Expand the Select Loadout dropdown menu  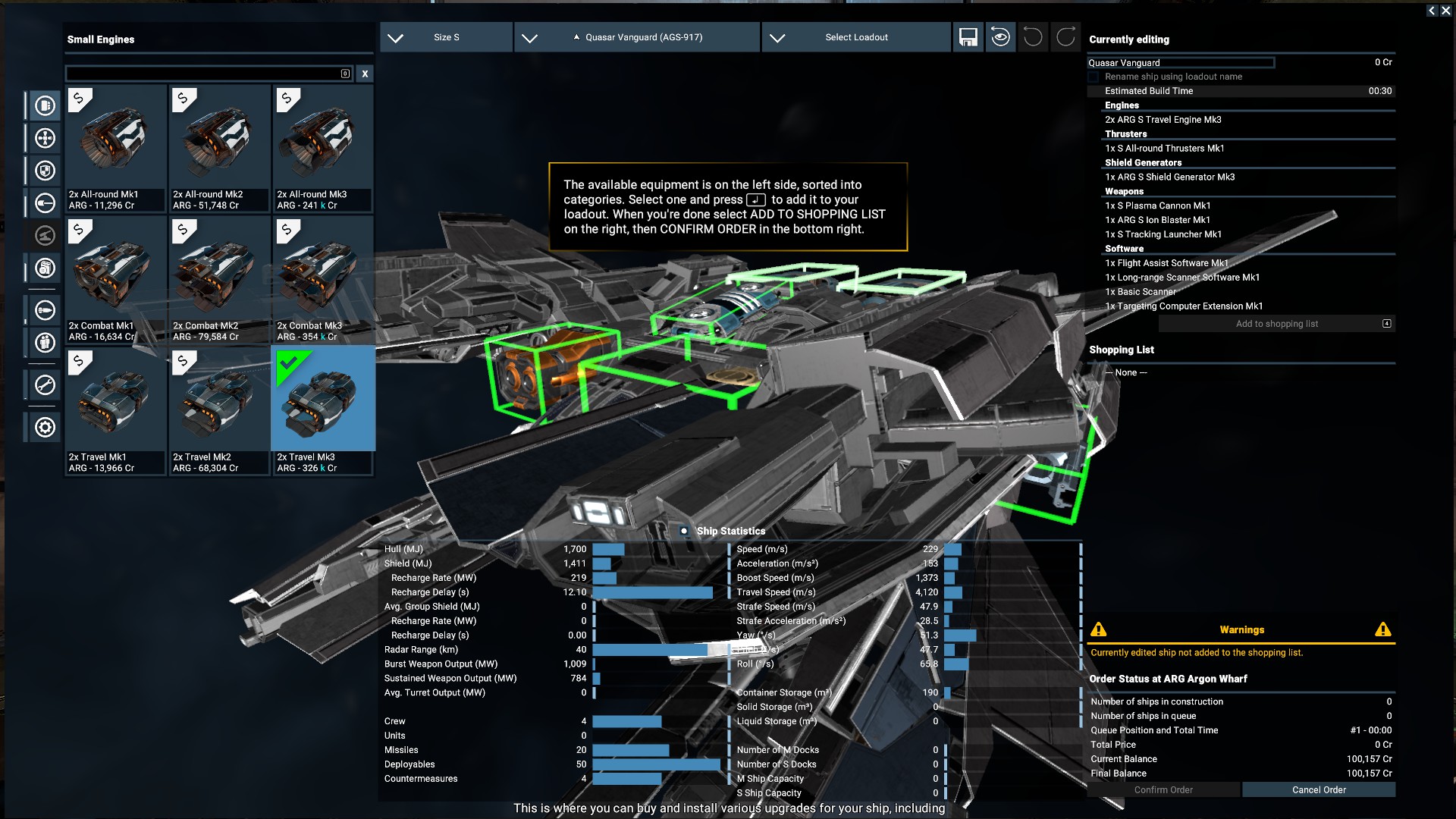click(855, 38)
